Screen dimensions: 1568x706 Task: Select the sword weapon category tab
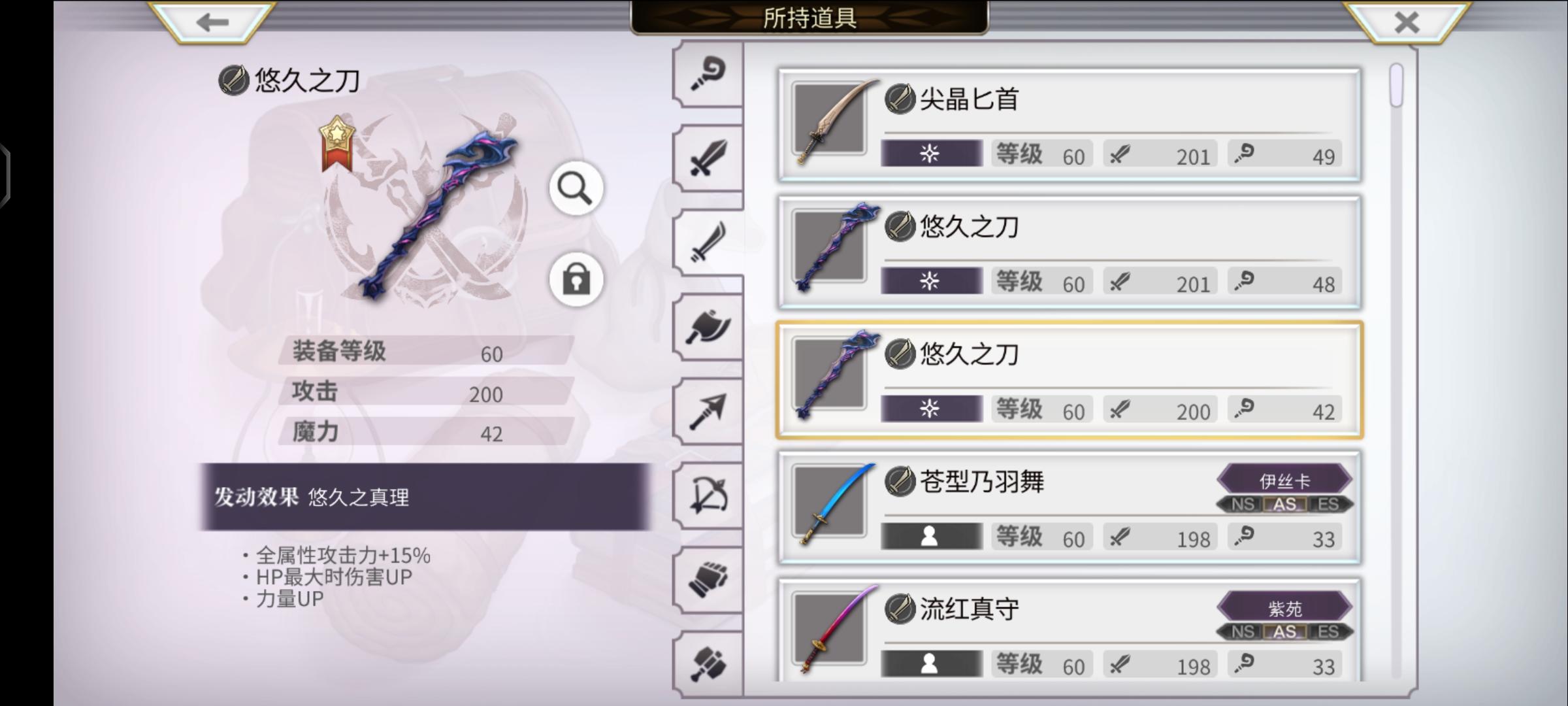[x=708, y=158]
